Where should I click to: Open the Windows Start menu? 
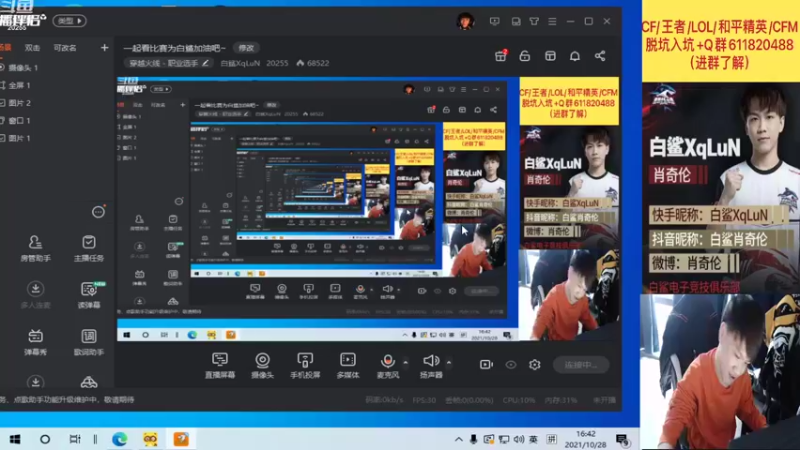(x=15, y=439)
